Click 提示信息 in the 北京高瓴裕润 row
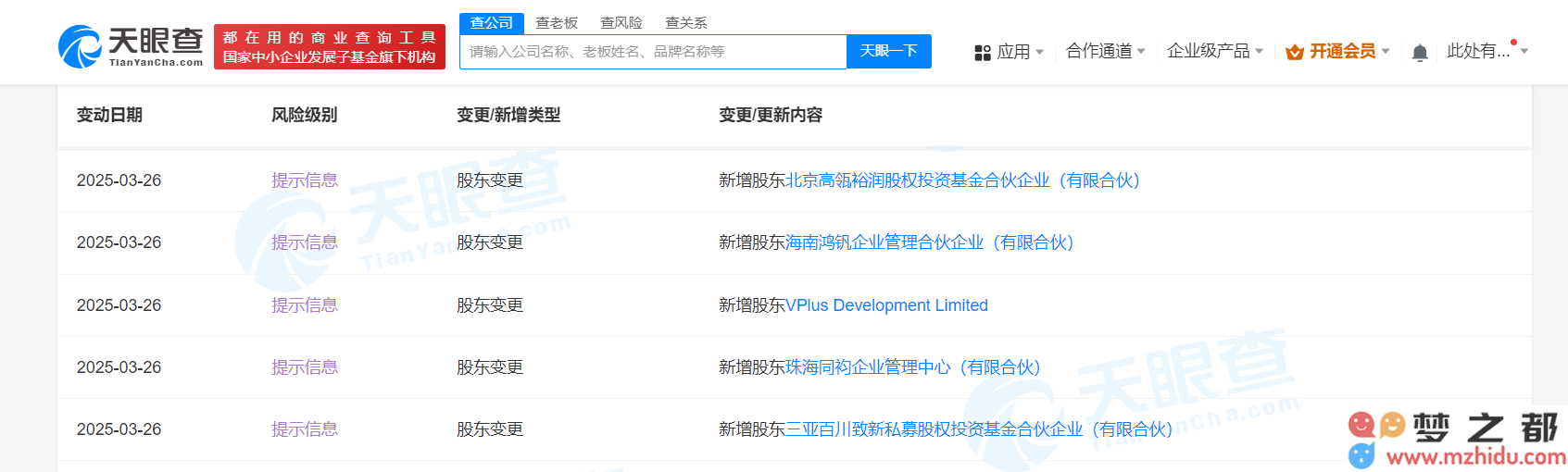Viewport: 1568px width, 472px height. click(304, 180)
